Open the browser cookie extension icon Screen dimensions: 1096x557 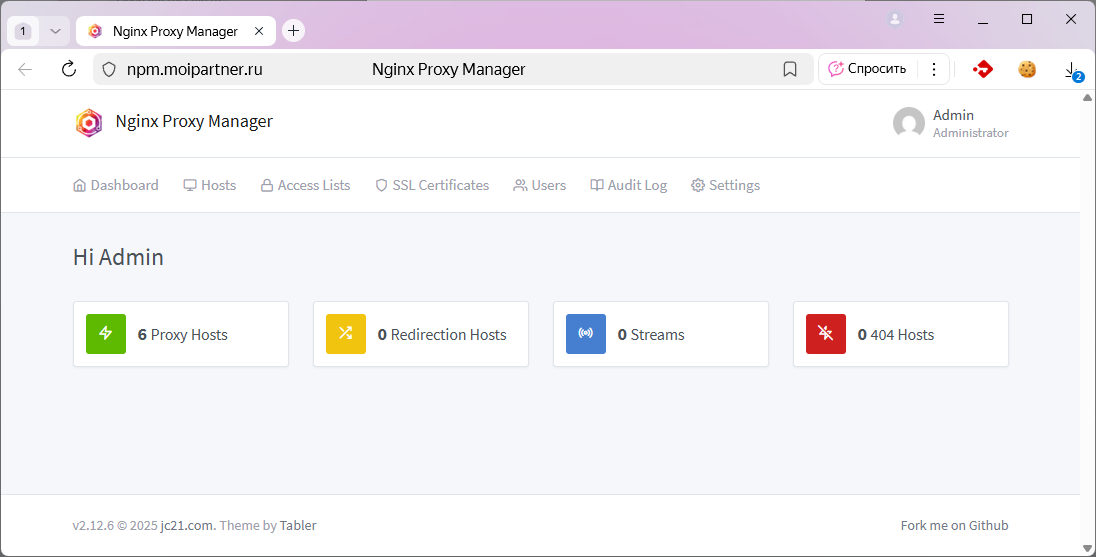1027,69
